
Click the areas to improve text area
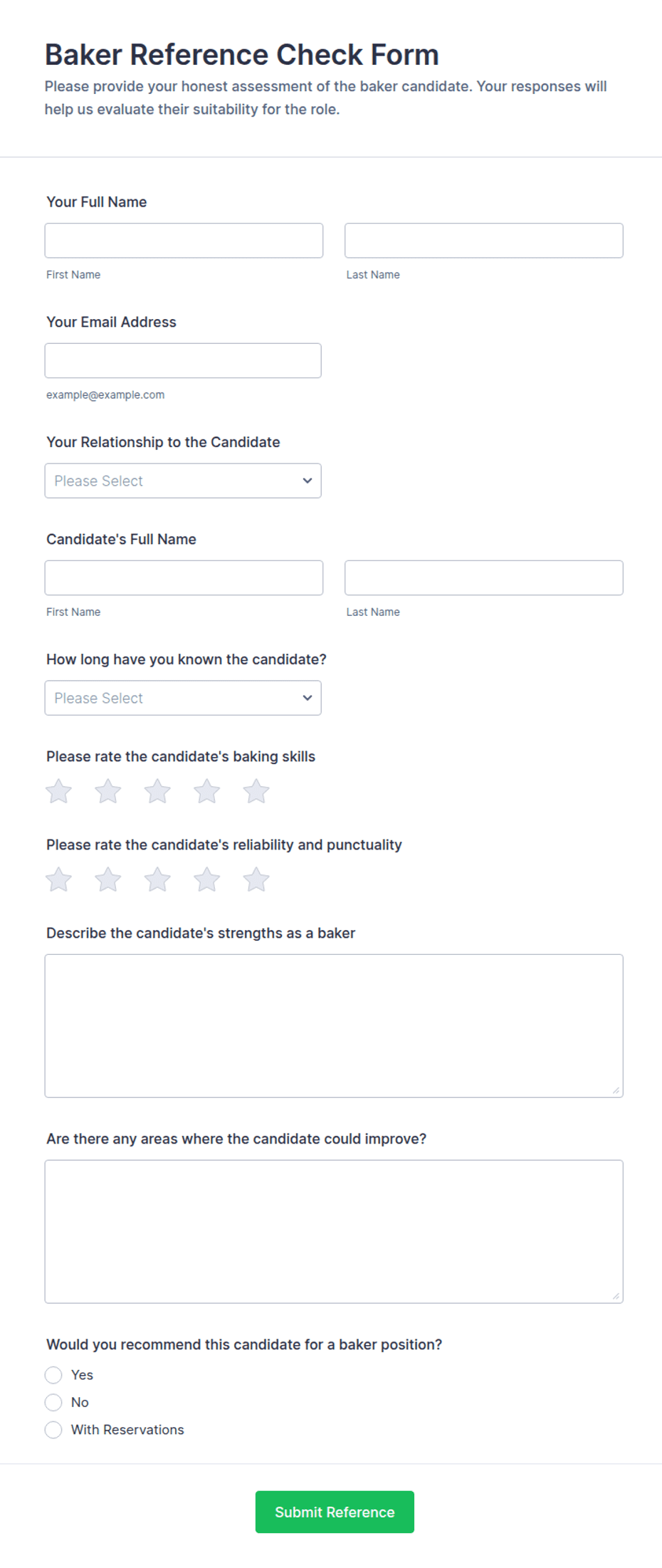tap(334, 1231)
